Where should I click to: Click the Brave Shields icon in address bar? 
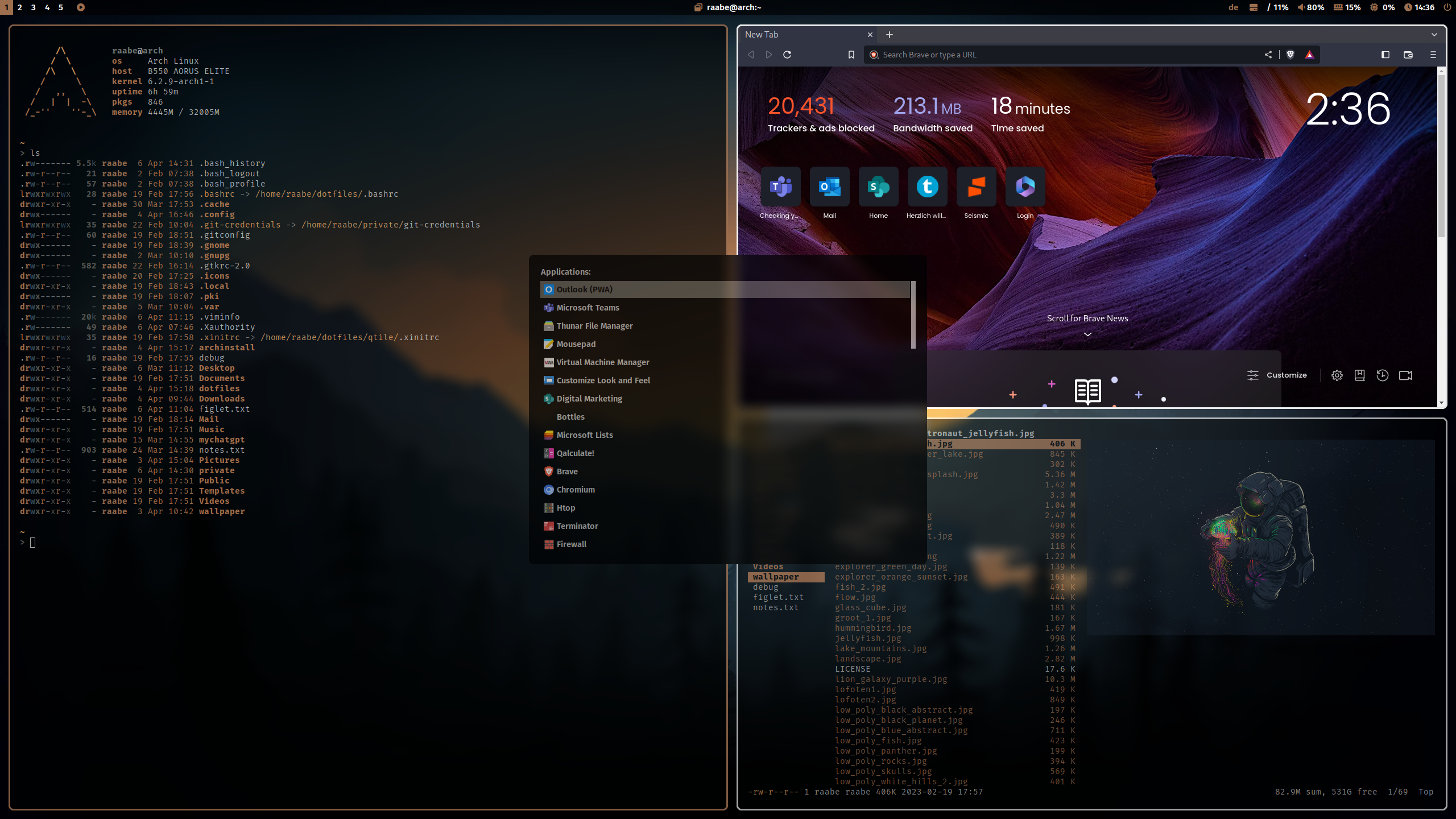tap(1290, 55)
